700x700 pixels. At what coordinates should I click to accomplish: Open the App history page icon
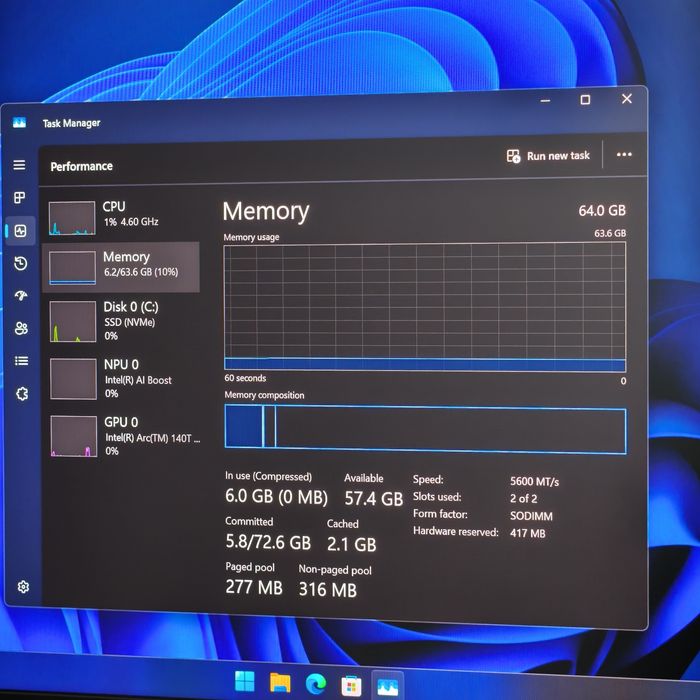click(x=21, y=263)
